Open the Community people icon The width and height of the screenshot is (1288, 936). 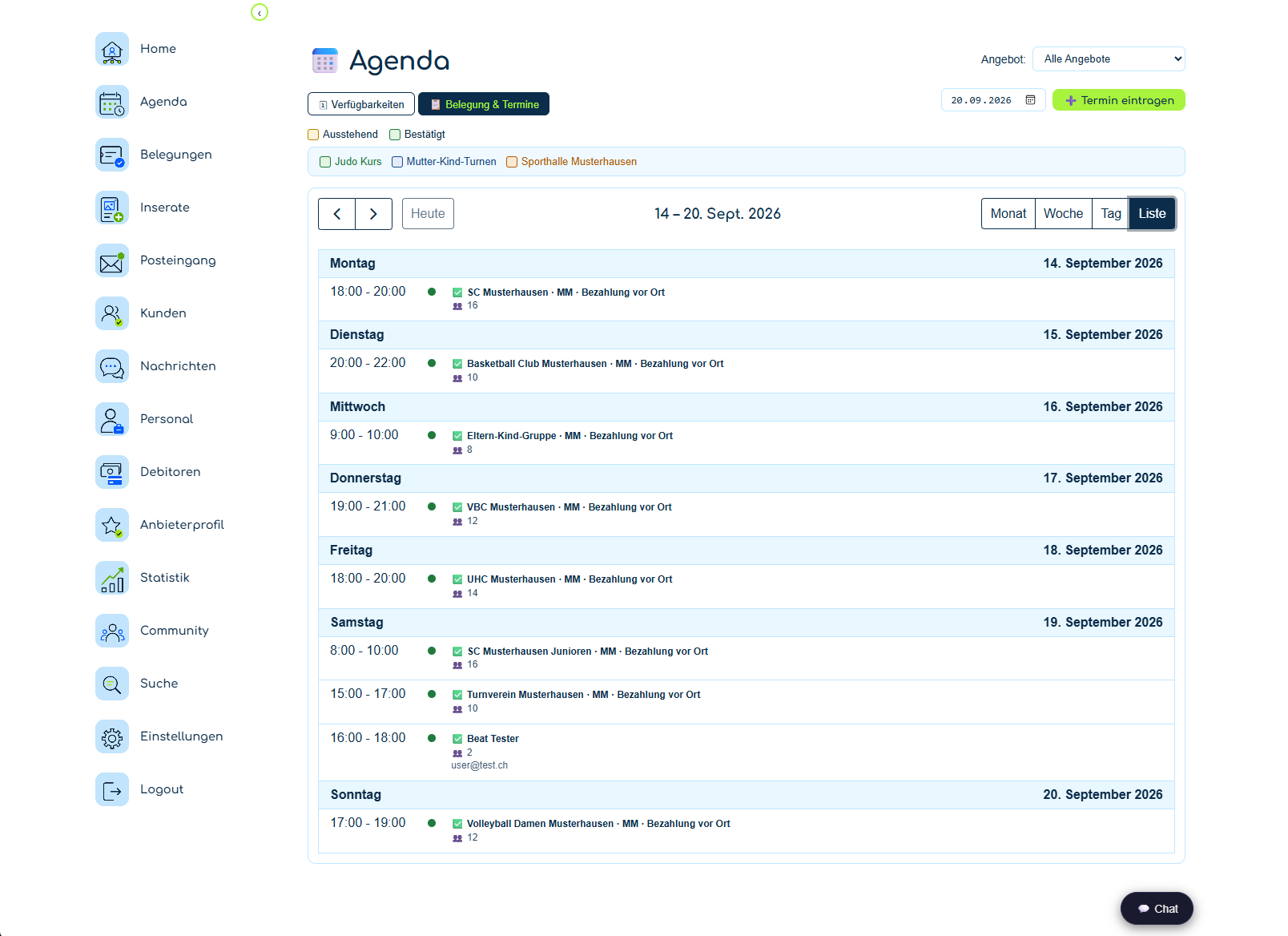click(x=112, y=631)
